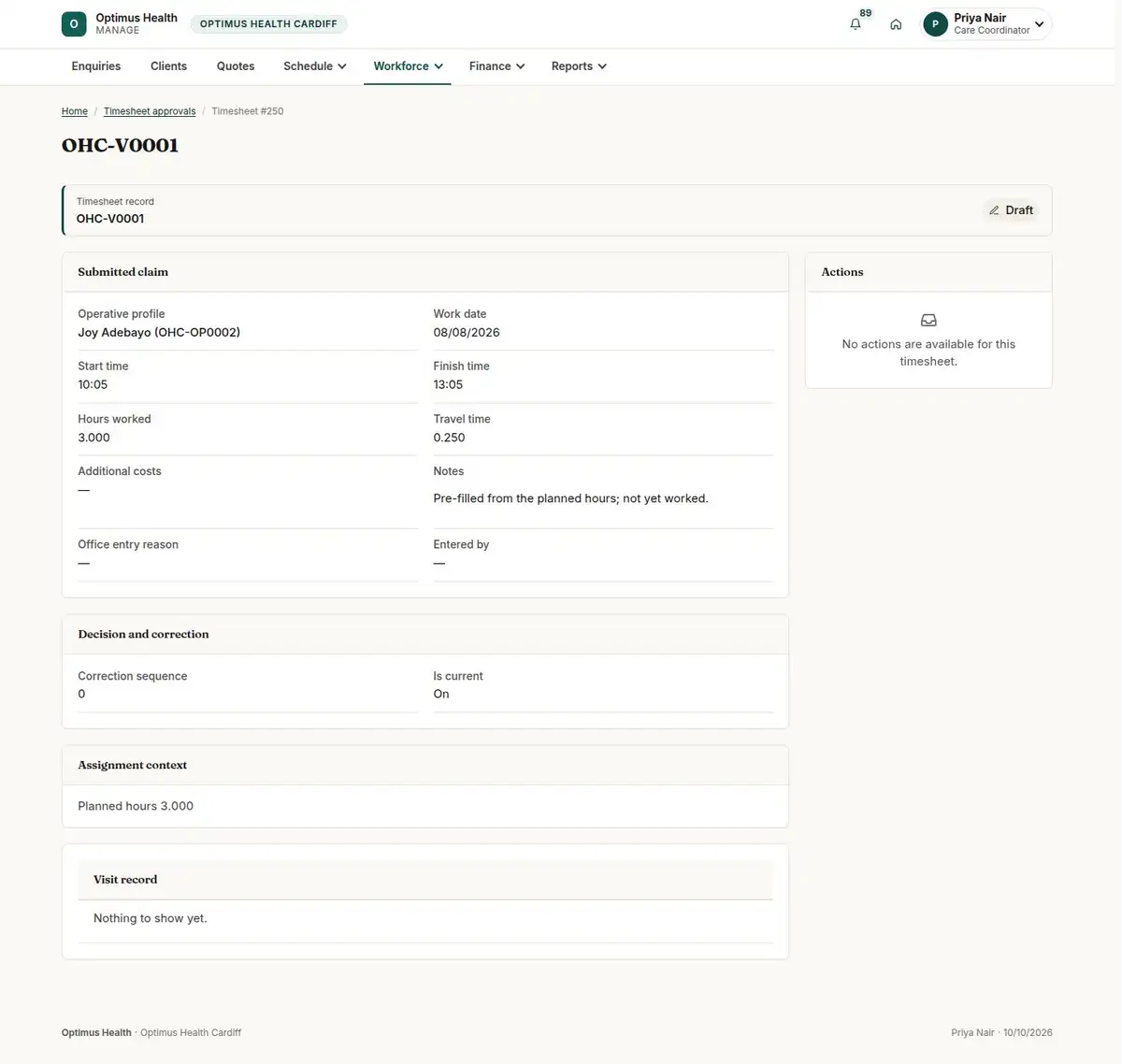Click the work date 08/08/2026

(x=467, y=332)
